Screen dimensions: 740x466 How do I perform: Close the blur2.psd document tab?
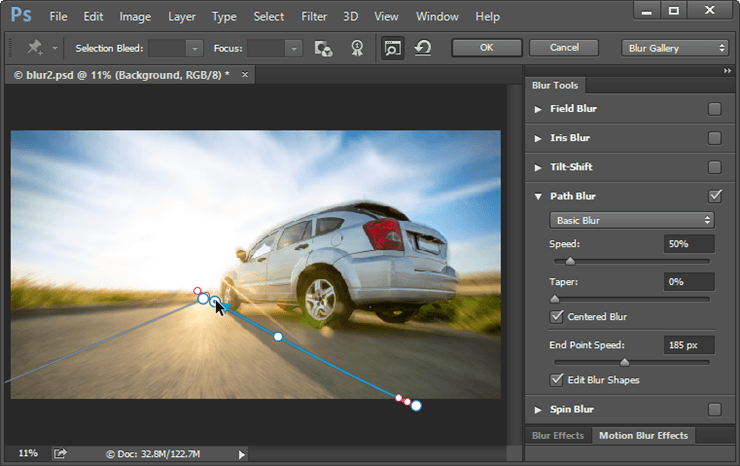coord(244,74)
